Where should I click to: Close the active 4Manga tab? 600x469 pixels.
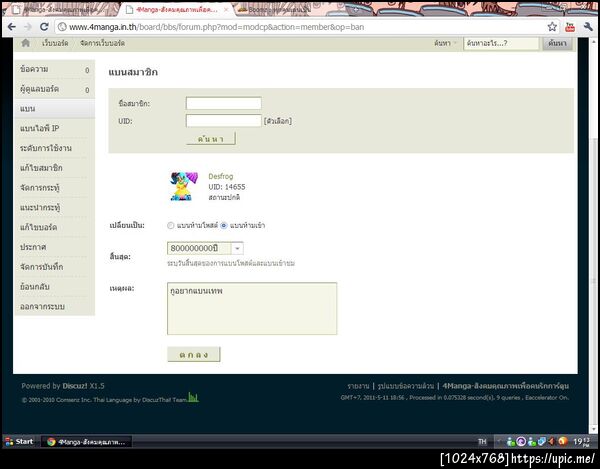click(x=226, y=10)
